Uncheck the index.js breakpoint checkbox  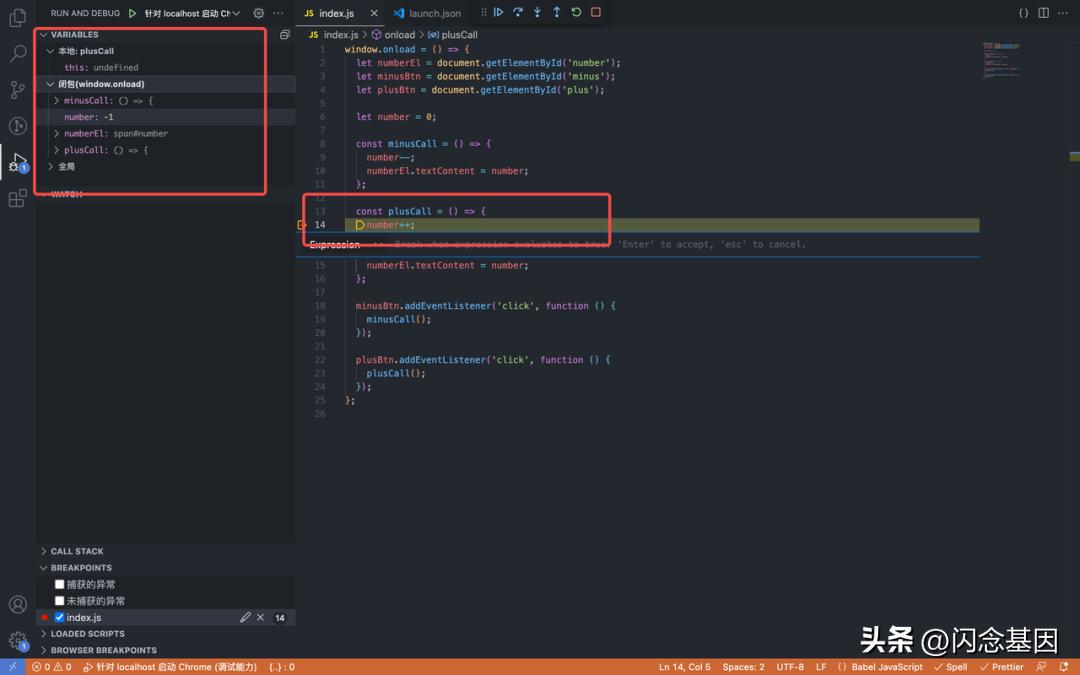pyautogui.click(x=59, y=618)
